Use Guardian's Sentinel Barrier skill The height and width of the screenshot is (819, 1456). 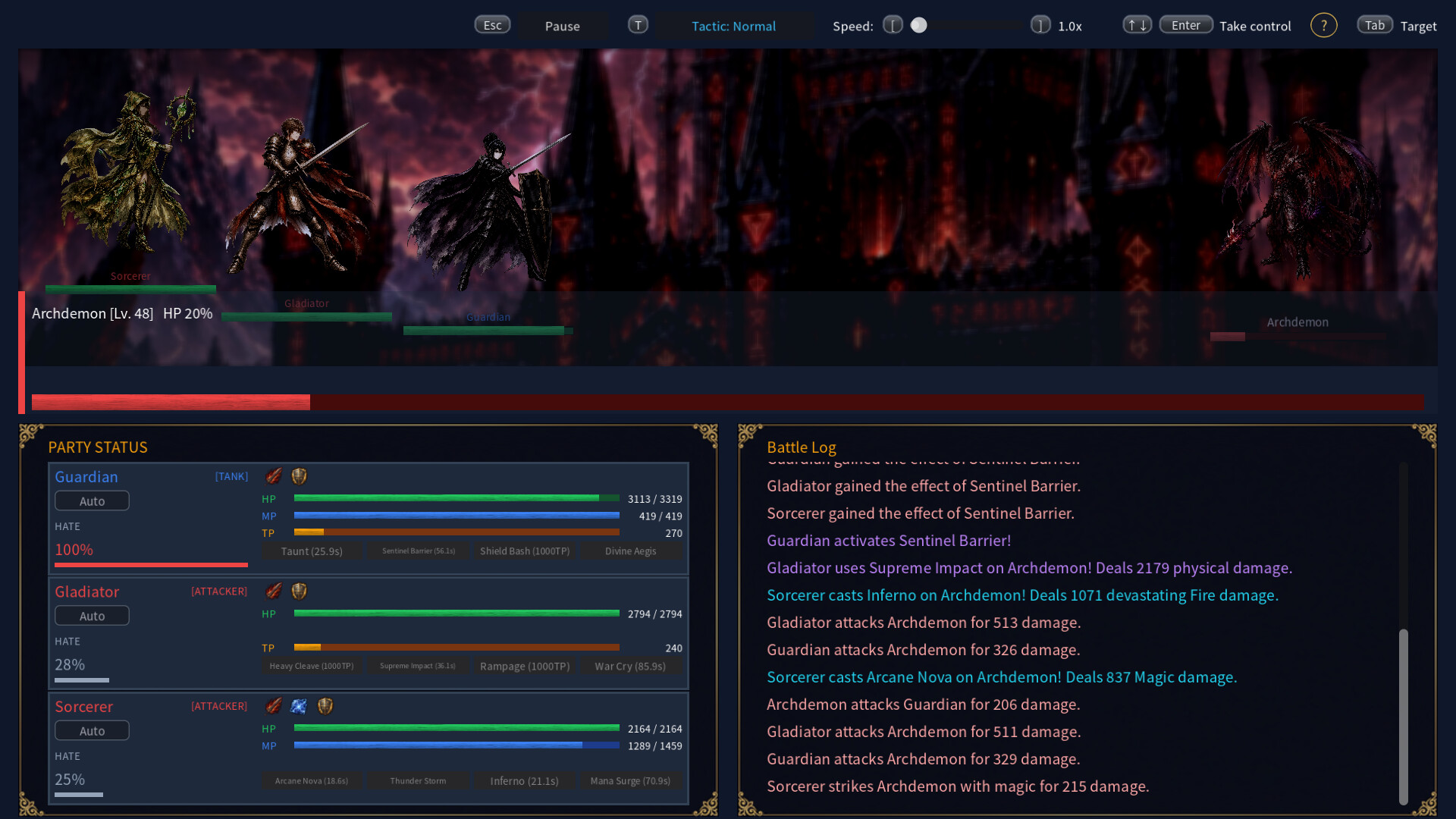point(419,551)
